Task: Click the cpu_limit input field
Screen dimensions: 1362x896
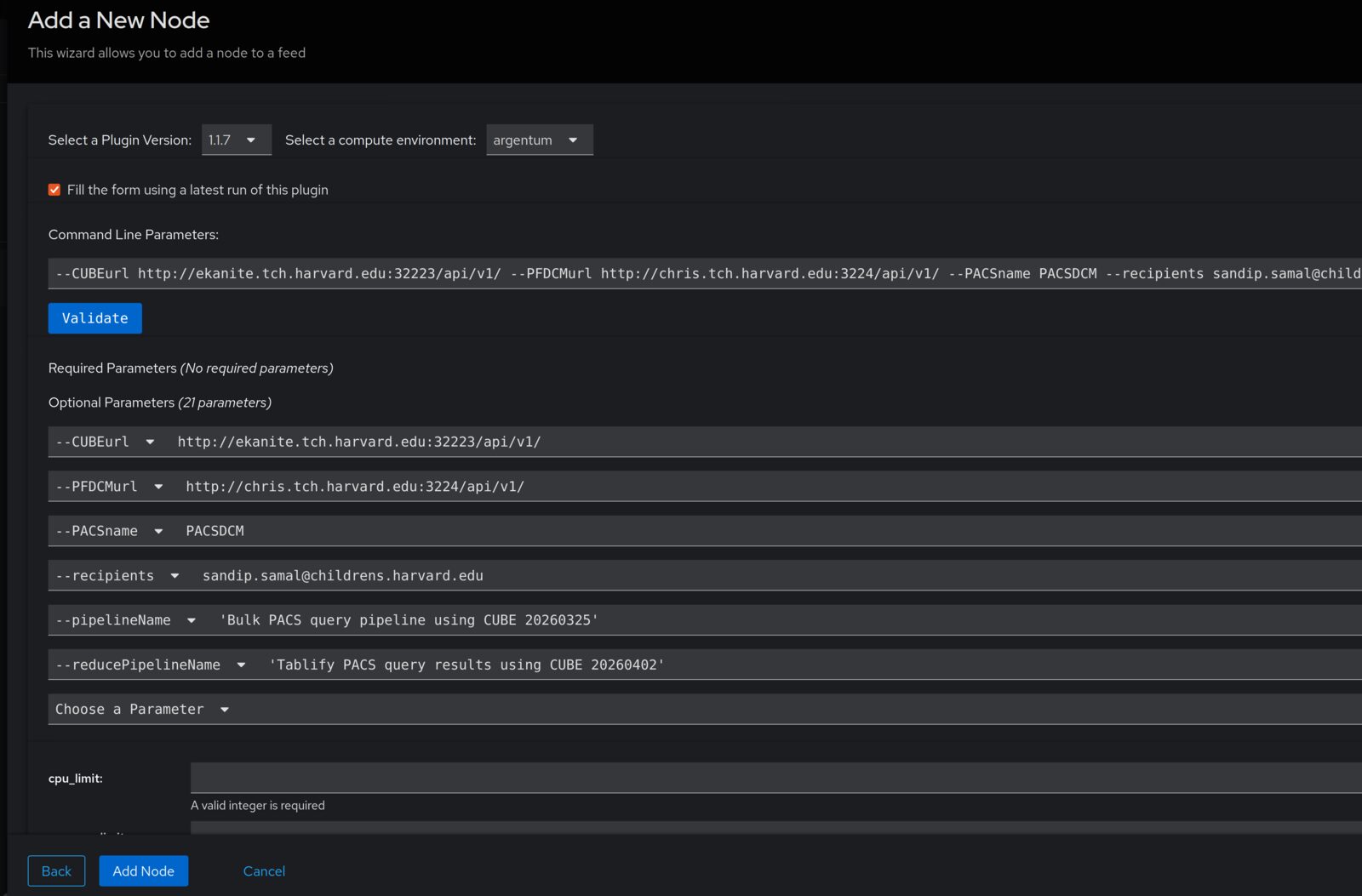Action: point(776,778)
